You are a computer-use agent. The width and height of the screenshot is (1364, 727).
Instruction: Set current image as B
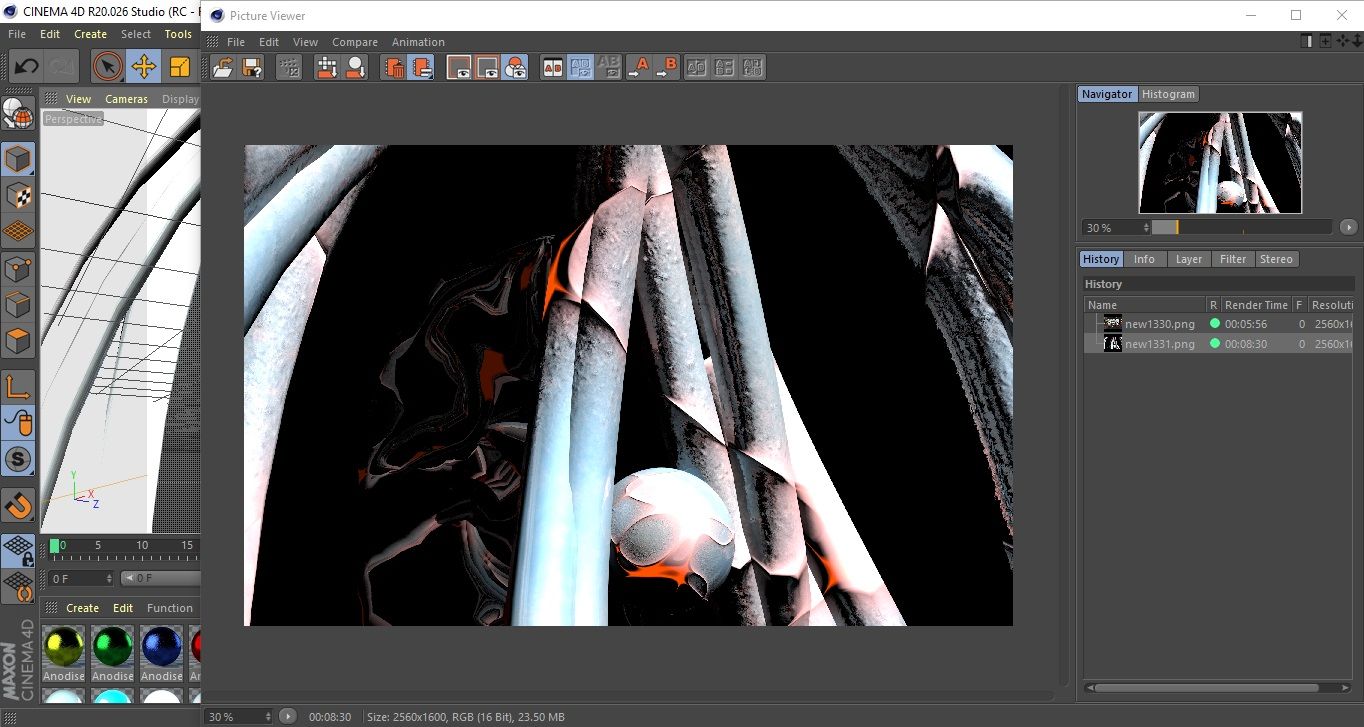point(667,67)
